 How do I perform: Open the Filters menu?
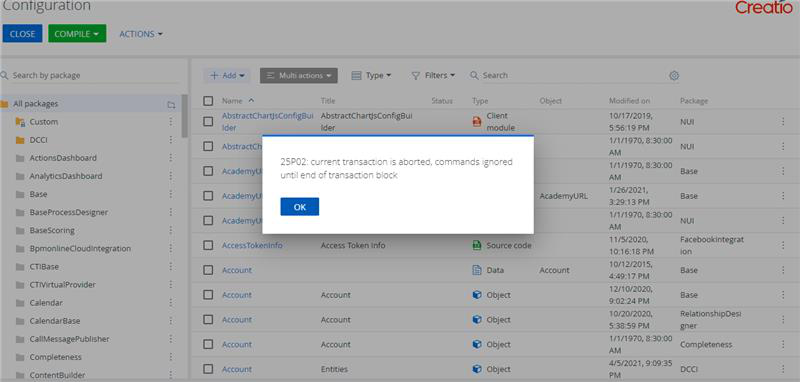(434, 75)
